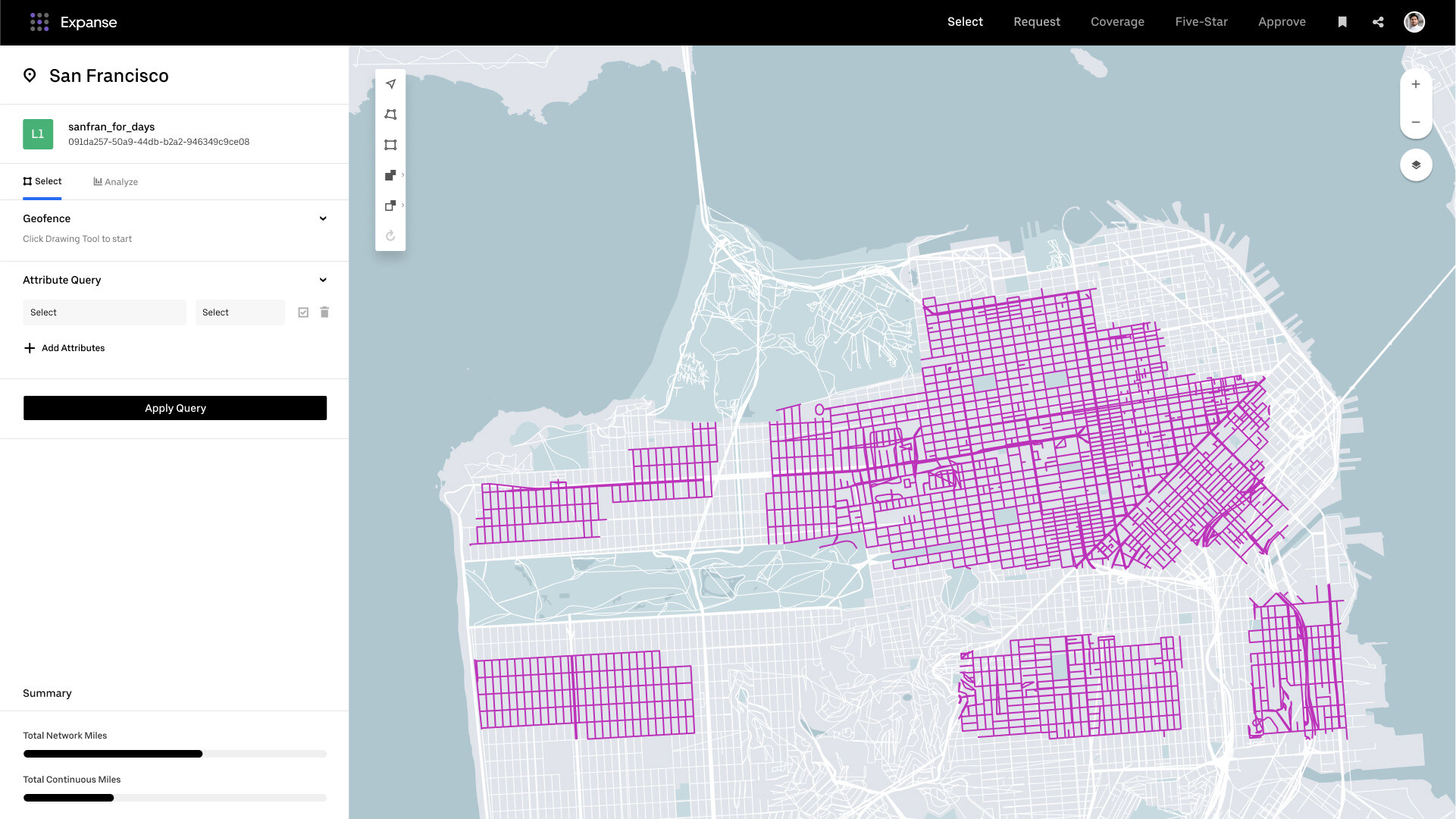
Task: Click the outlined overlapping squares subtract tool
Action: pos(390,206)
